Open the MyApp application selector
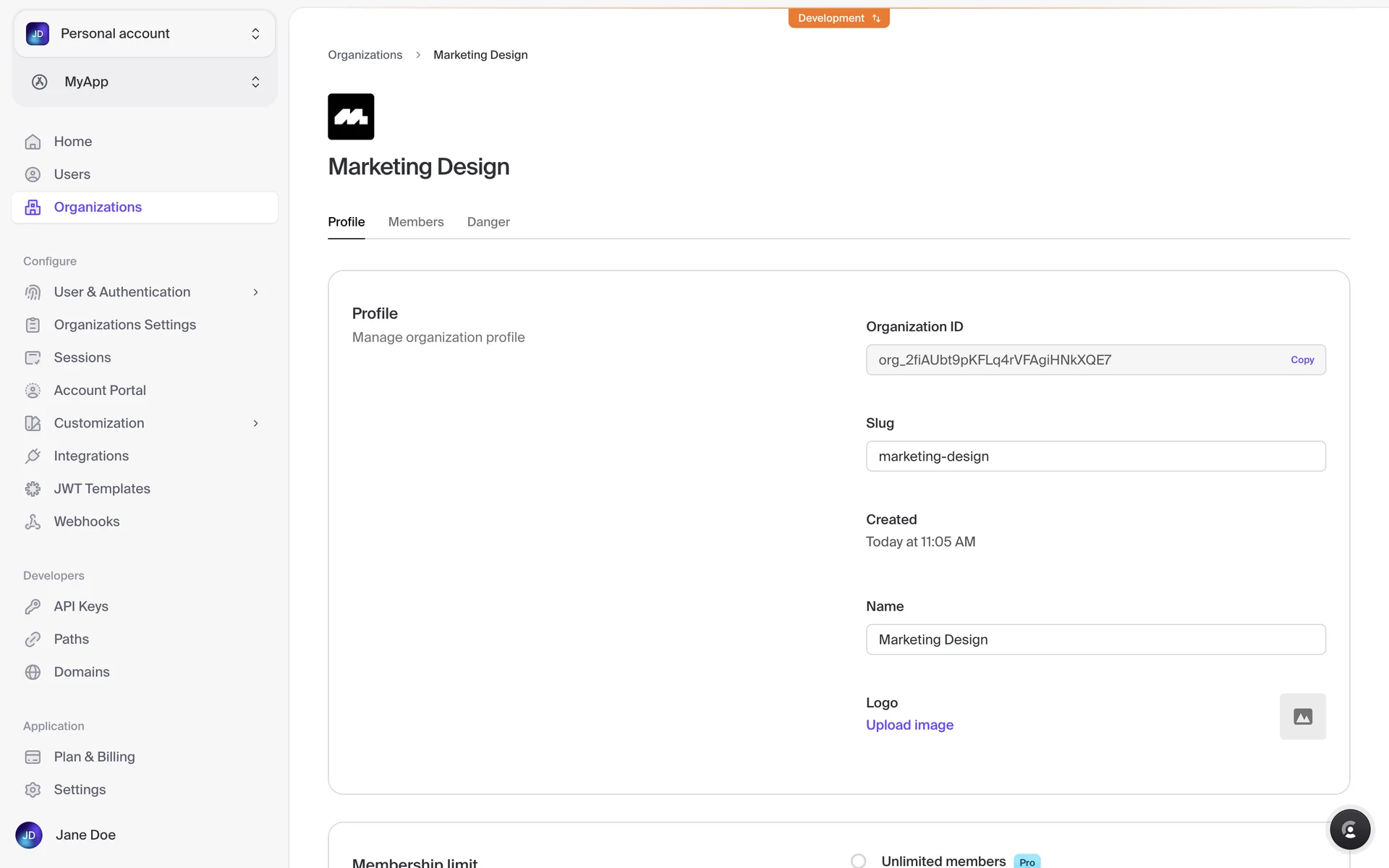1389x868 pixels. pyautogui.click(x=145, y=82)
